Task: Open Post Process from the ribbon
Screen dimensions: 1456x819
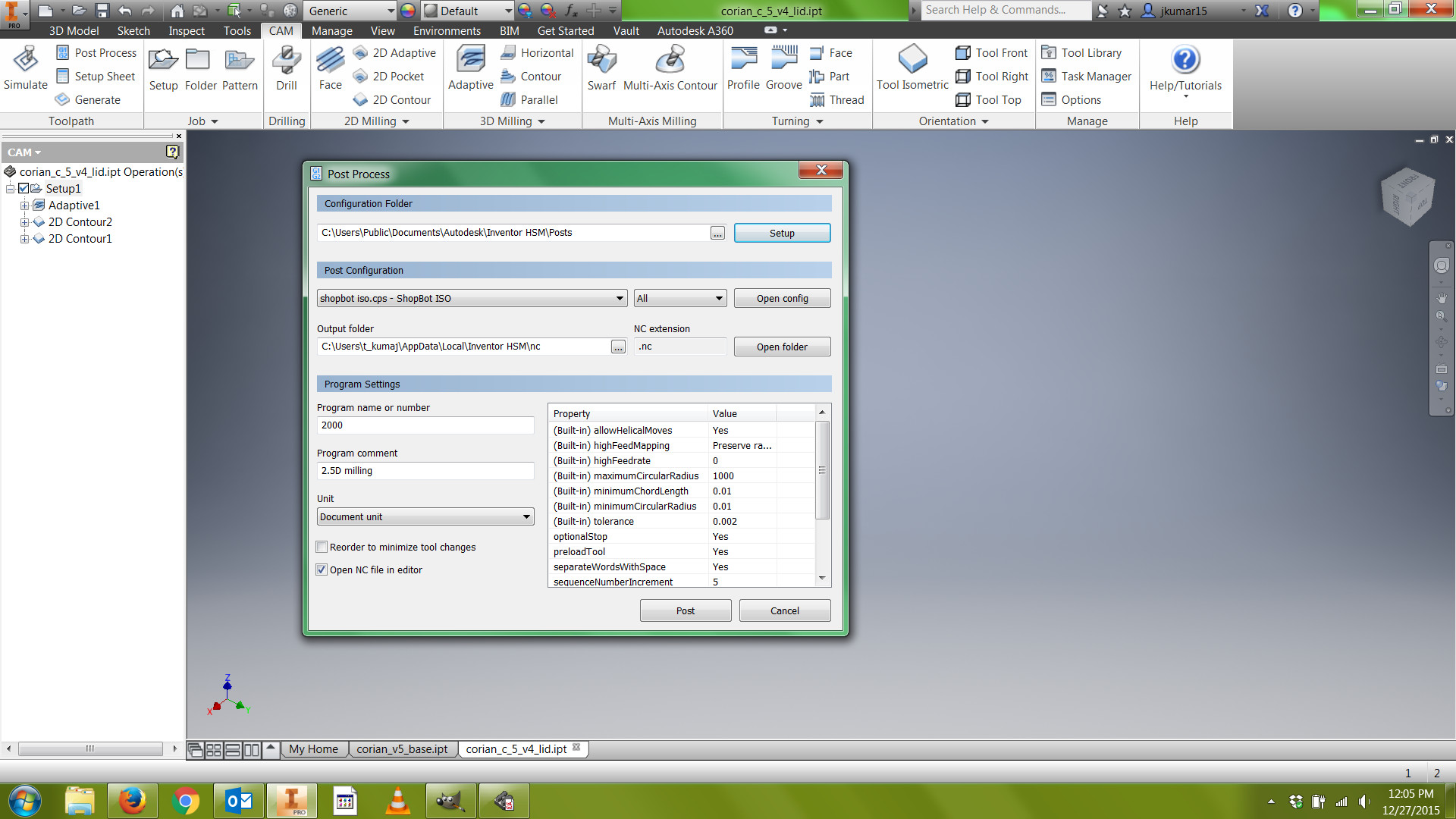Action: 96,53
